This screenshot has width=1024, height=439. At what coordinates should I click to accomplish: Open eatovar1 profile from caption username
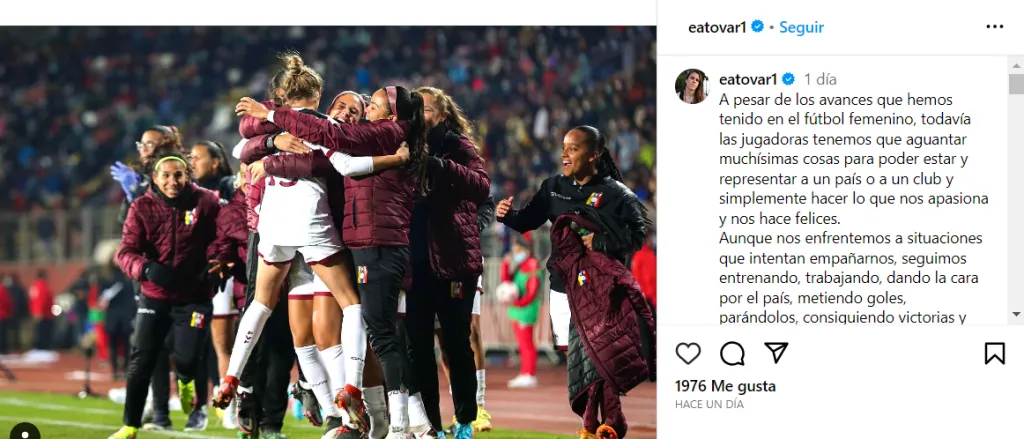point(748,80)
